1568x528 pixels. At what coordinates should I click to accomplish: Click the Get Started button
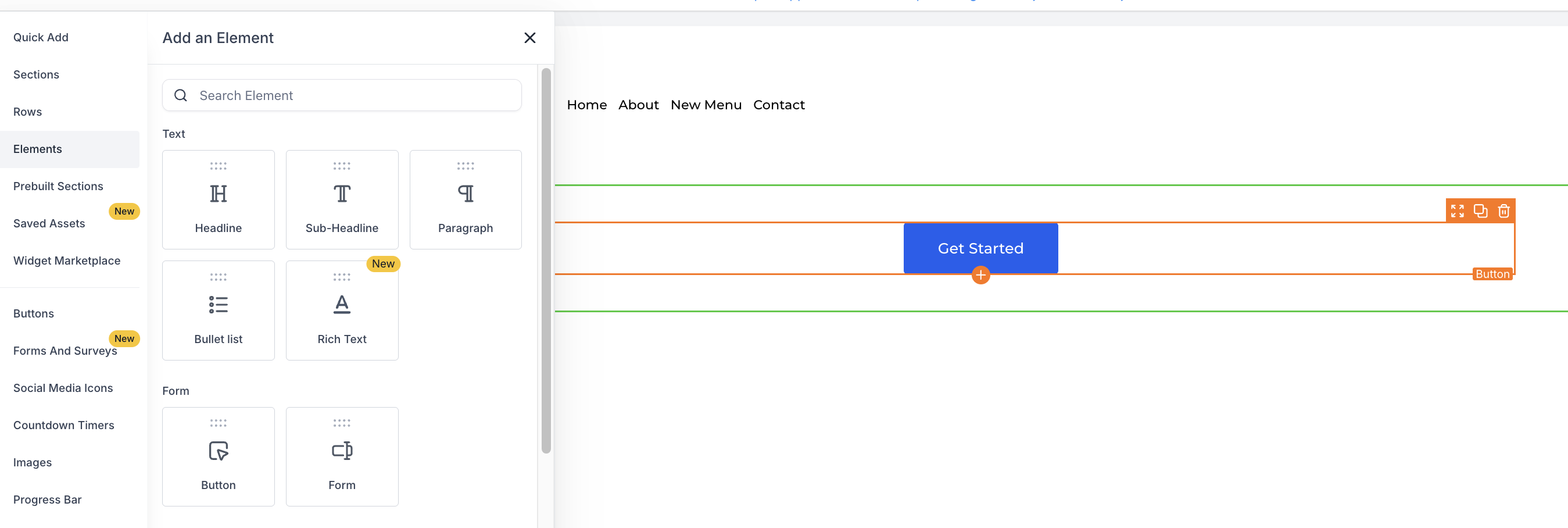(x=981, y=248)
